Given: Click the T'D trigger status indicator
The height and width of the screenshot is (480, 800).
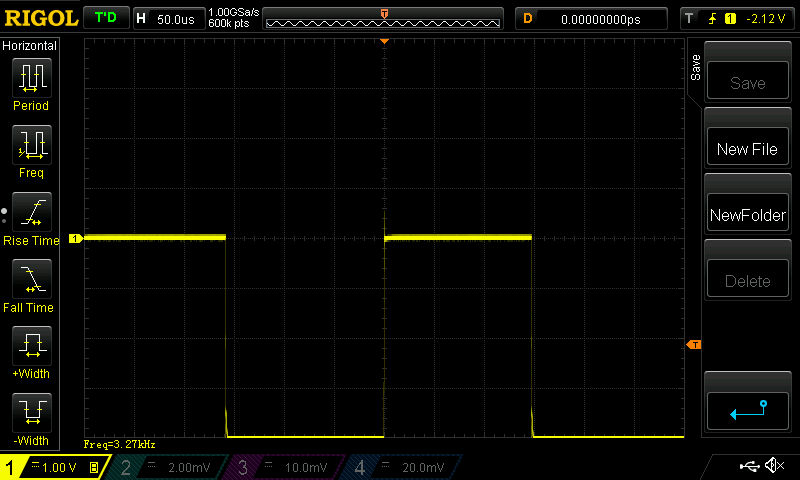Looking at the screenshot, I should click(106, 18).
